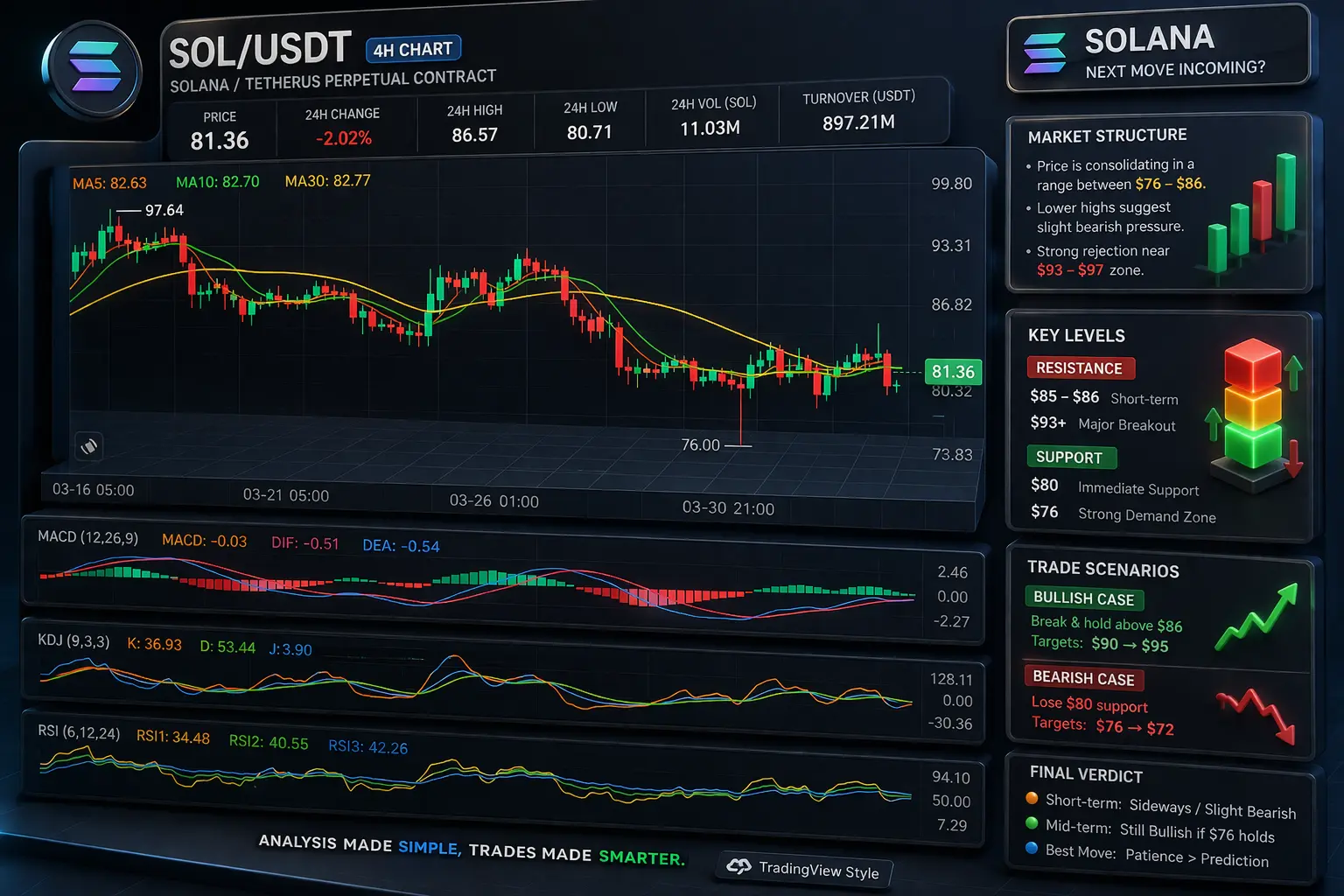Click the MA10: 82.70 indicator label

click(218, 182)
